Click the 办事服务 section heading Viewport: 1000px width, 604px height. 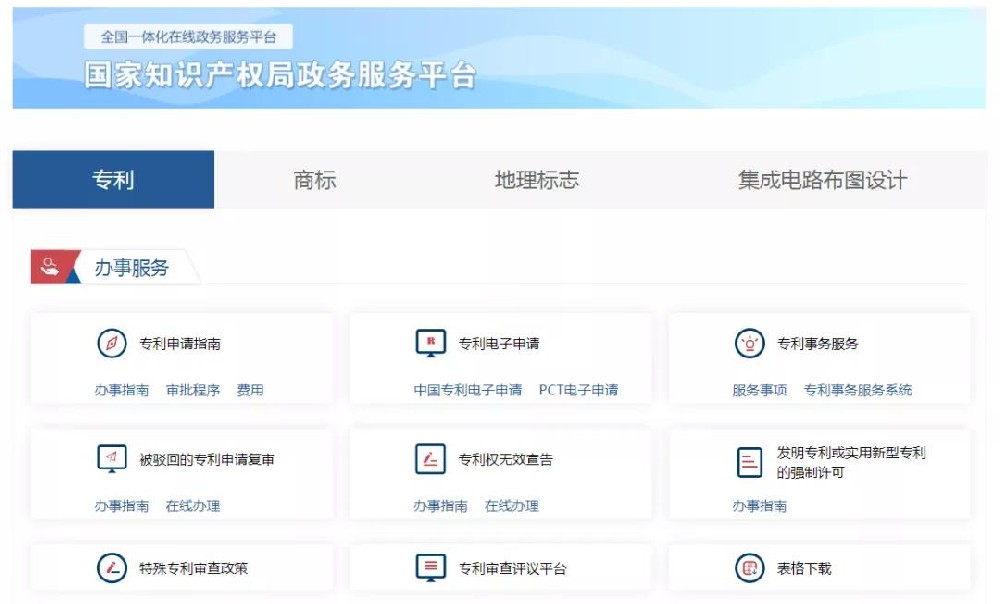tap(131, 267)
